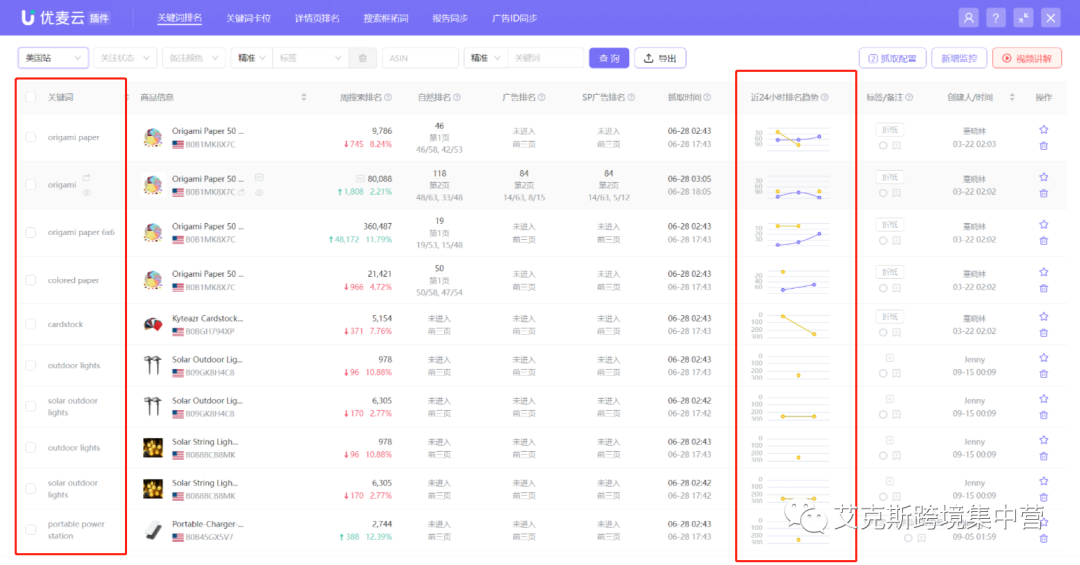Click the ASIN input field
Screen dimensions: 1080x565
point(420,58)
